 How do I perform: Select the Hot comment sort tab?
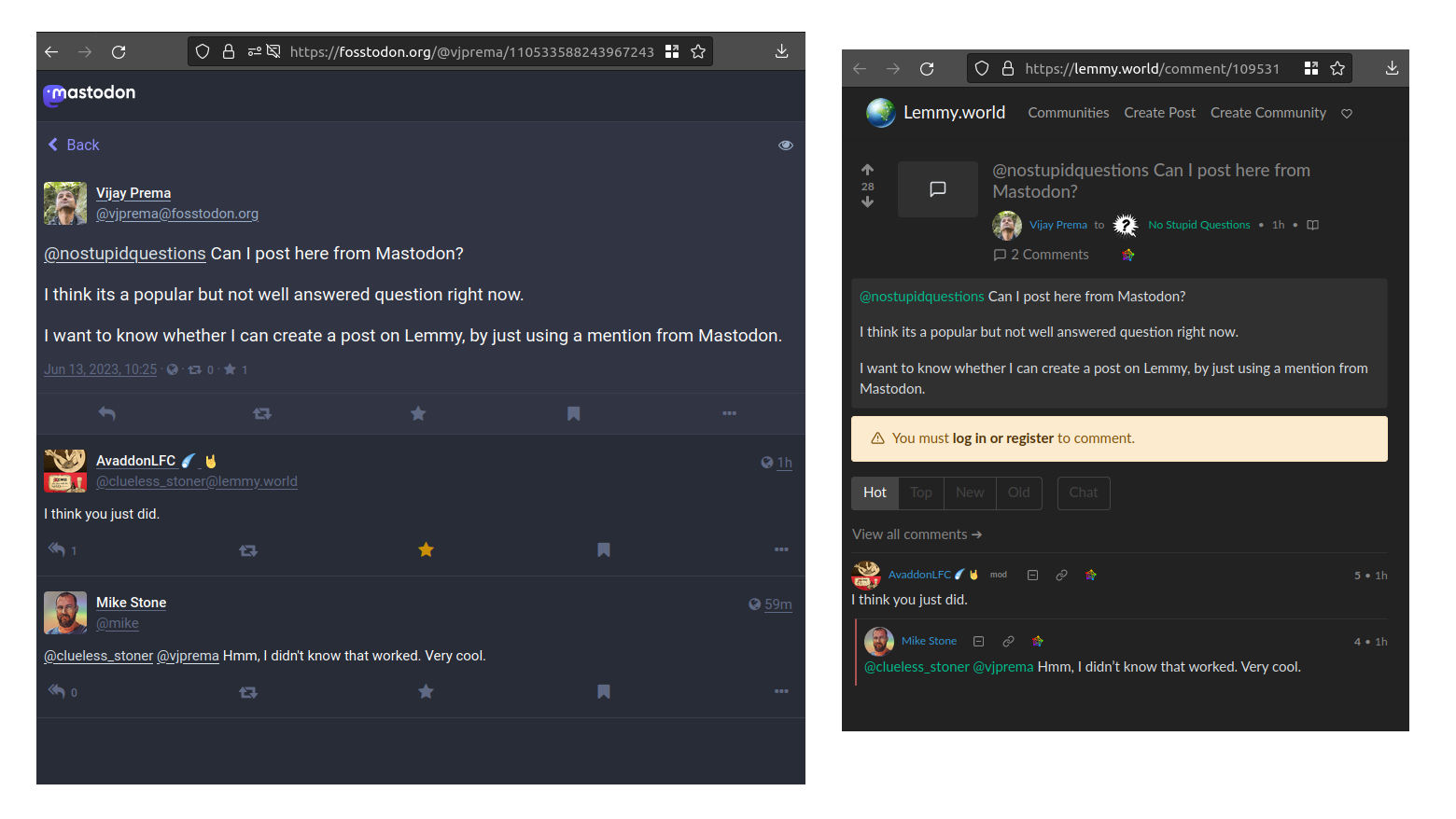click(875, 493)
